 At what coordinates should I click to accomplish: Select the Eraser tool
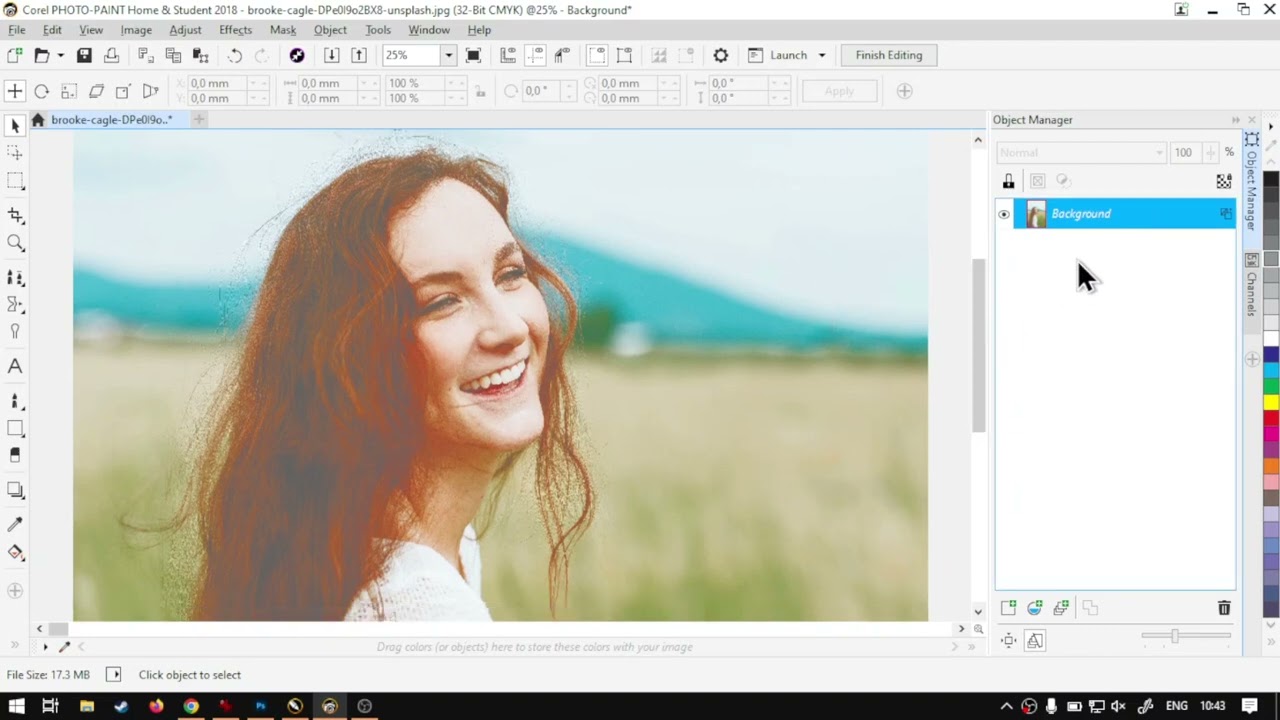click(x=15, y=455)
